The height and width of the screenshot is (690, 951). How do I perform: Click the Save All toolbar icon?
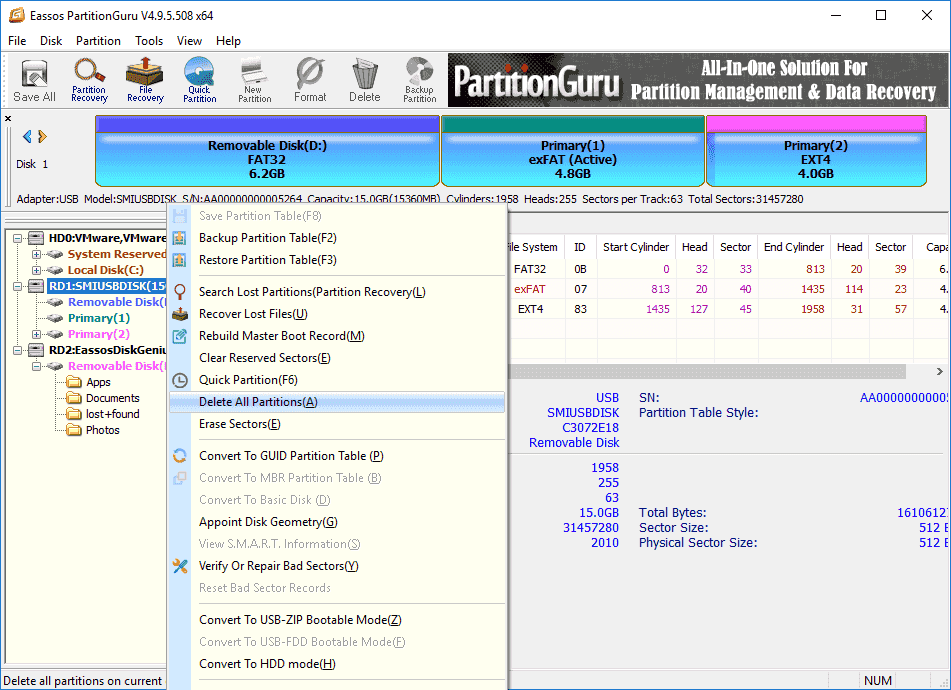click(x=35, y=80)
